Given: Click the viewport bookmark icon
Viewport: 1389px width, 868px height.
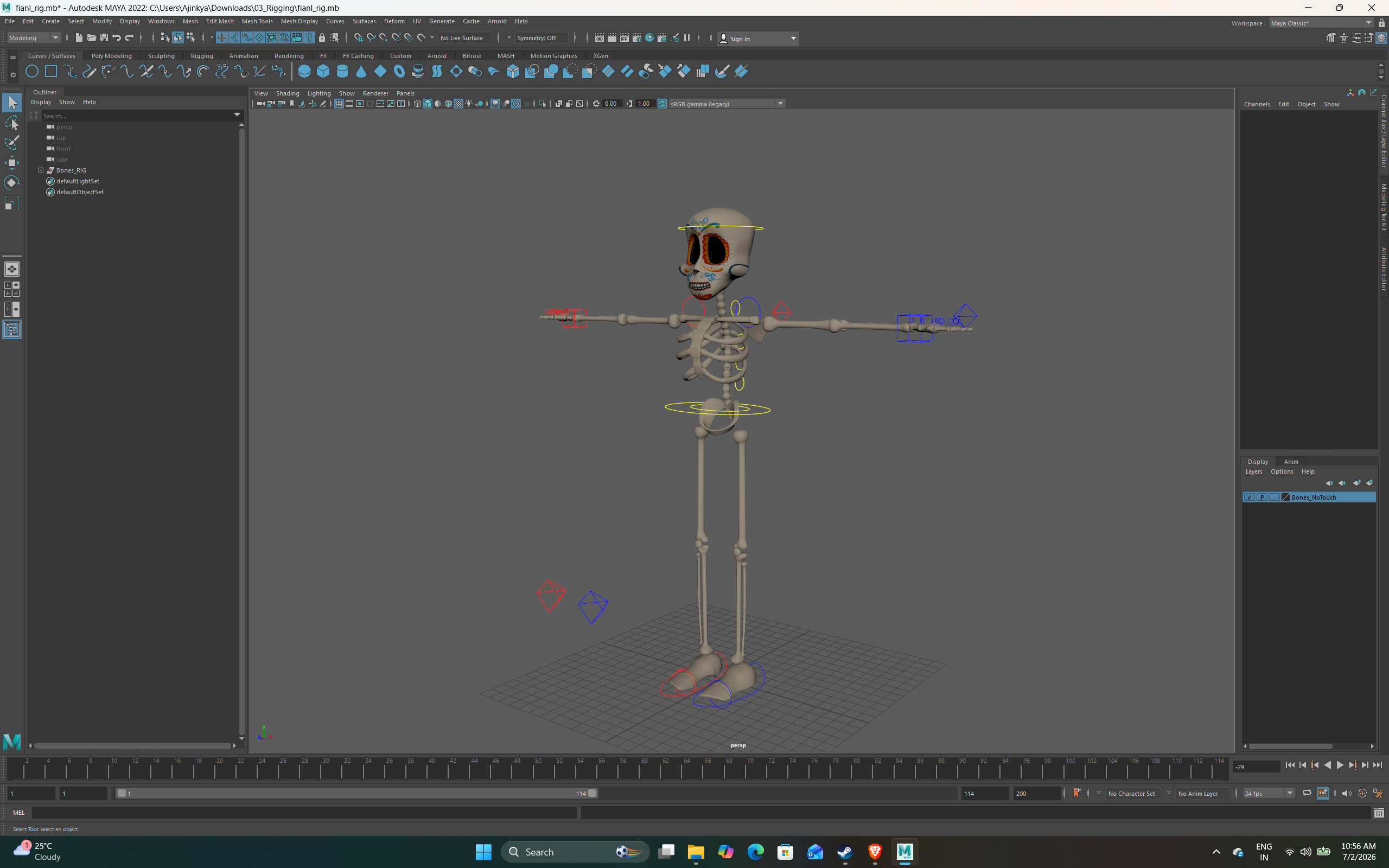Looking at the screenshot, I should 292,104.
